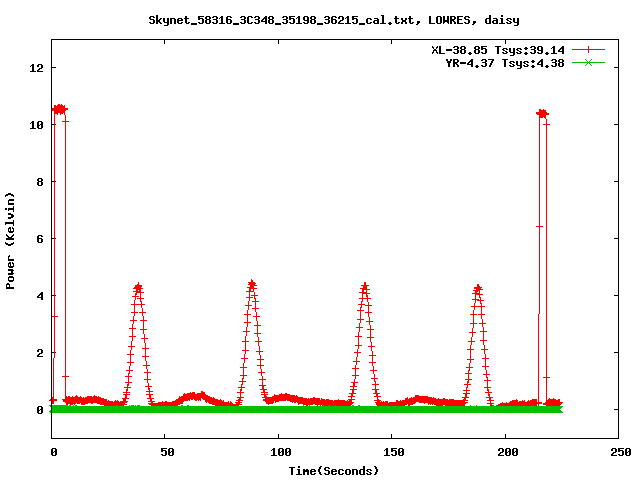Click the x-axis tick label 50
This screenshot has height=480, width=640.
tap(167, 452)
